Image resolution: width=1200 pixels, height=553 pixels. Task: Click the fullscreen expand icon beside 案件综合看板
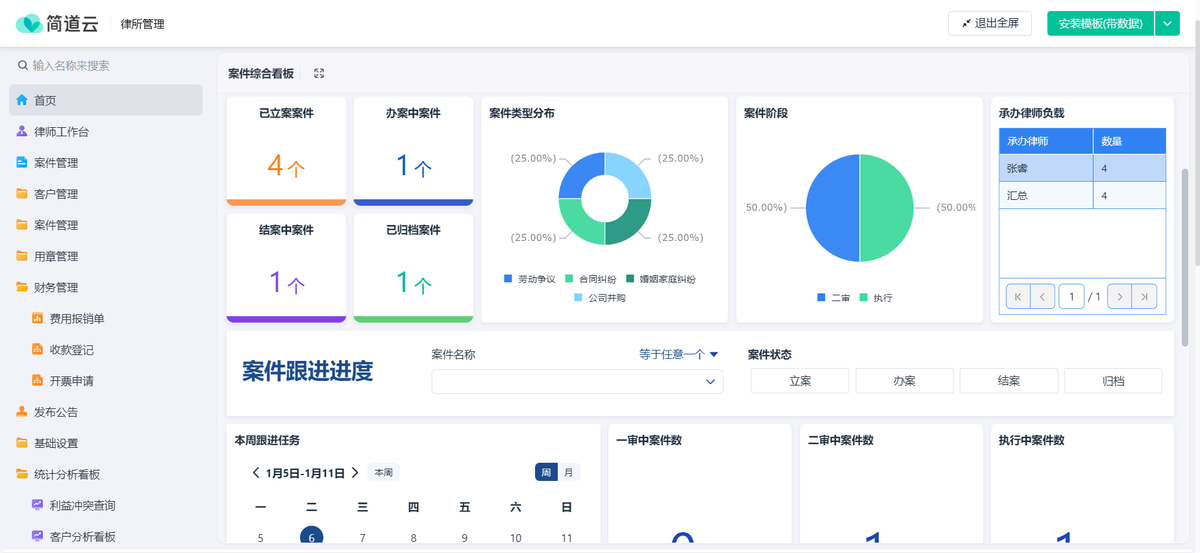319,73
